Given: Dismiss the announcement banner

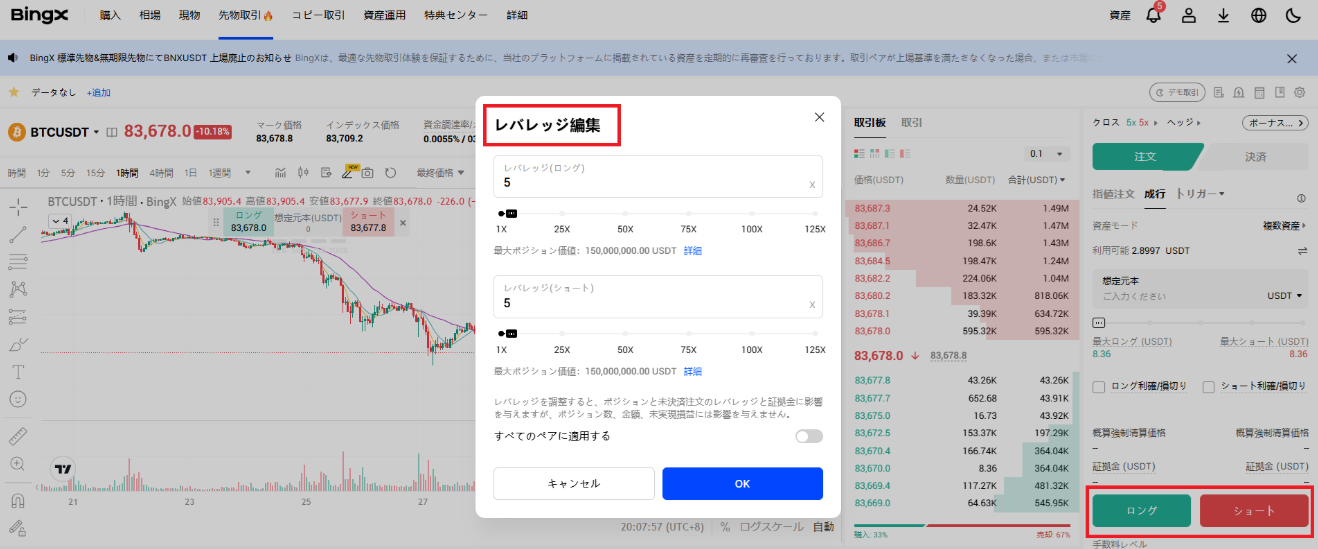Looking at the screenshot, I should tap(1292, 58).
